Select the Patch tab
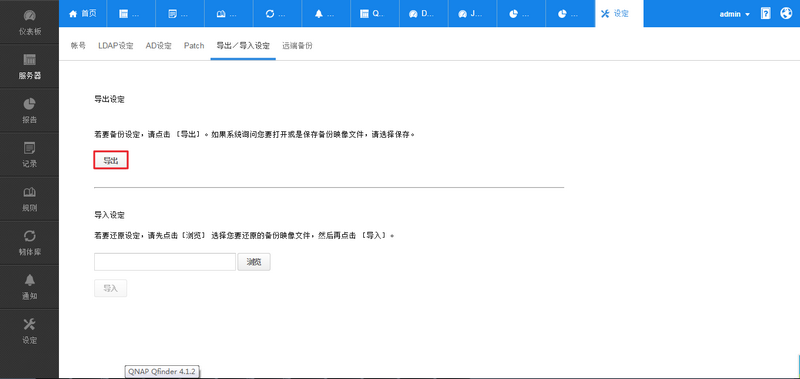 [194, 45]
